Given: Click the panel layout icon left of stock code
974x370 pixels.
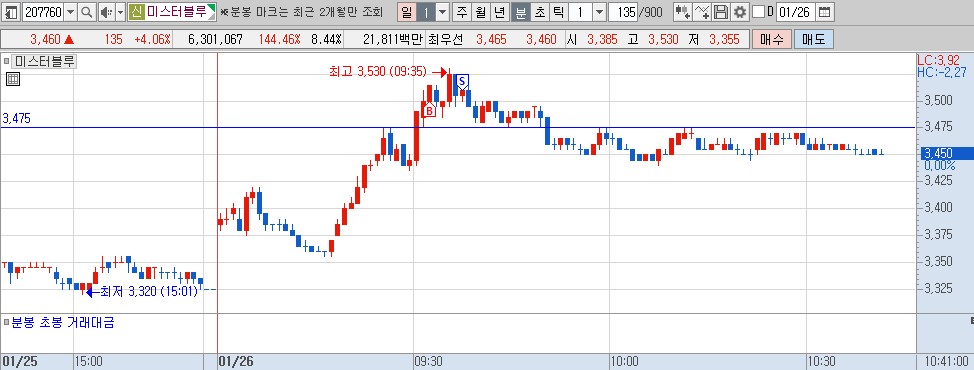Looking at the screenshot, I should point(11,11).
